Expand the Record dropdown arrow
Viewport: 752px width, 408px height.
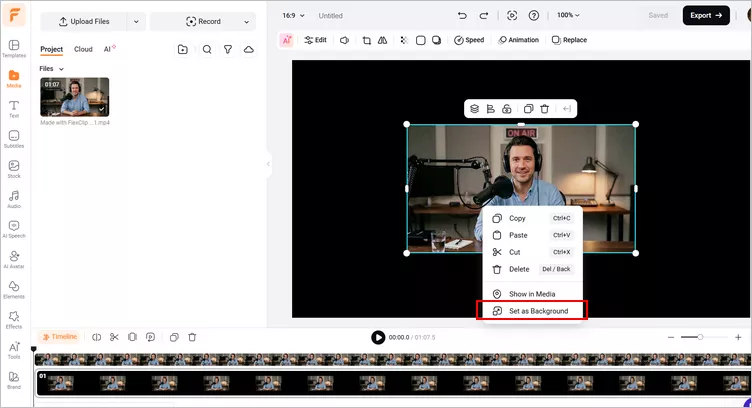pos(247,22)
